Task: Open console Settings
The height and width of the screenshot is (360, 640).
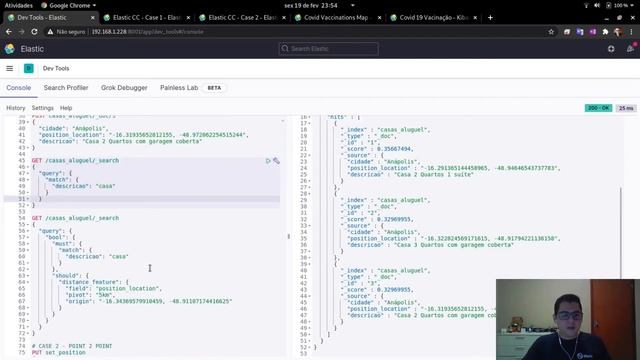Action: tap(42, 108)
